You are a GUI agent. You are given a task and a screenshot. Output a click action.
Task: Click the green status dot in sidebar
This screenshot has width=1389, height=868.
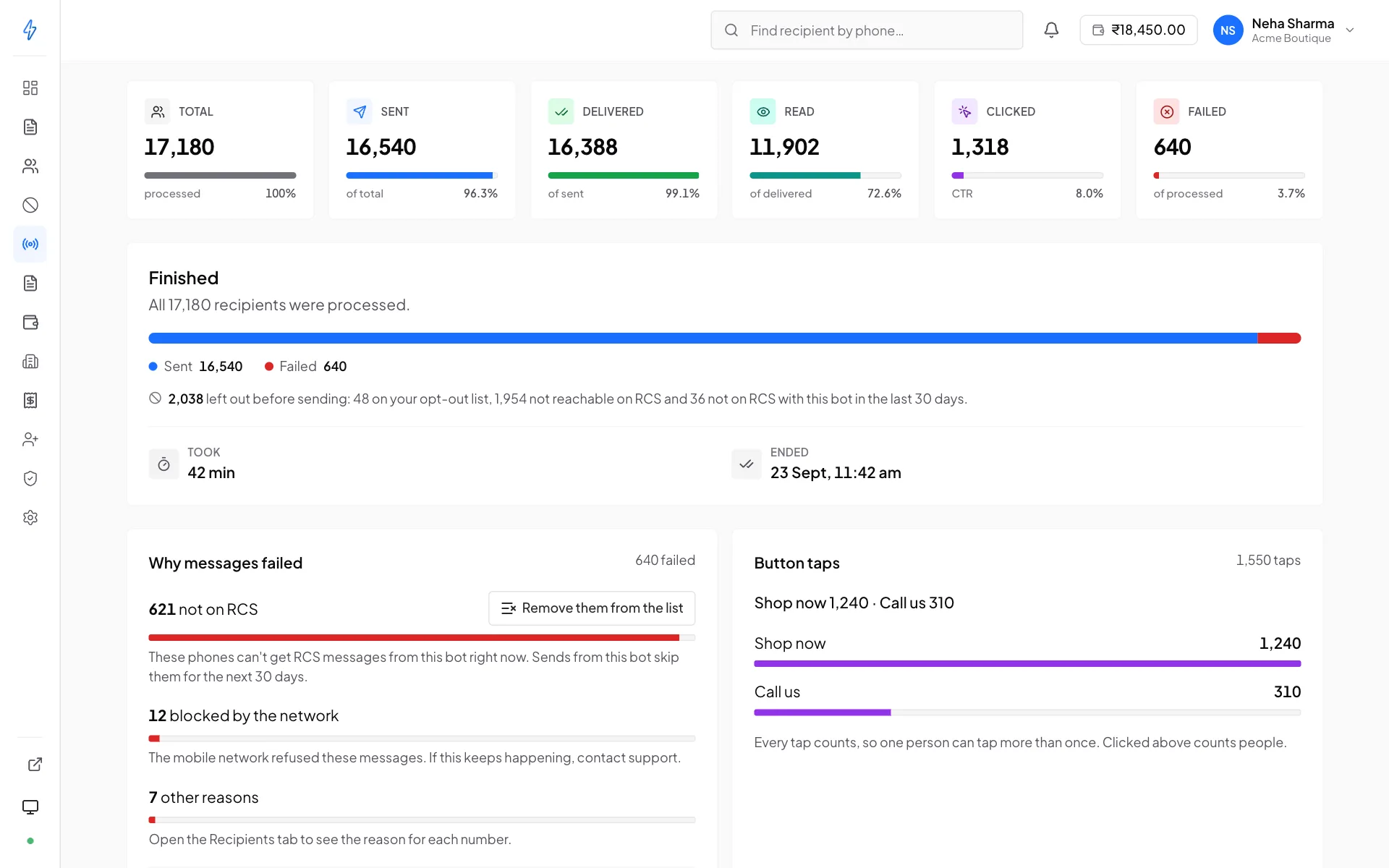pyautogui.click(x=30, y=841)
